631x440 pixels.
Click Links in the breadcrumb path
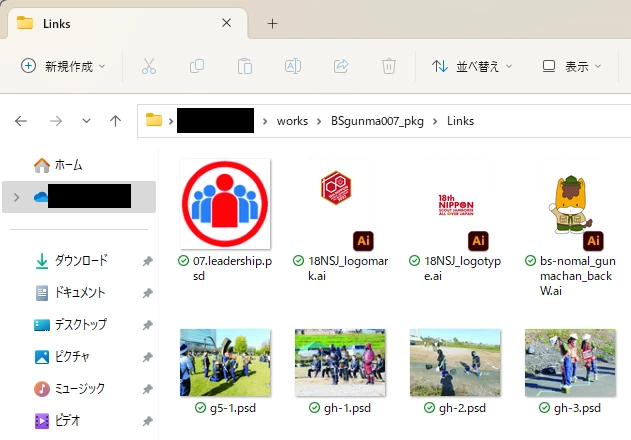click(460, 121)
